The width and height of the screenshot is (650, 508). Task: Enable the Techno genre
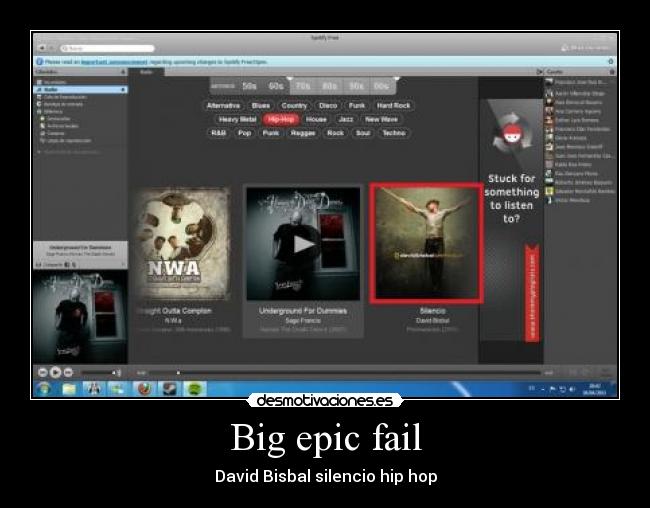click(394, 133)
